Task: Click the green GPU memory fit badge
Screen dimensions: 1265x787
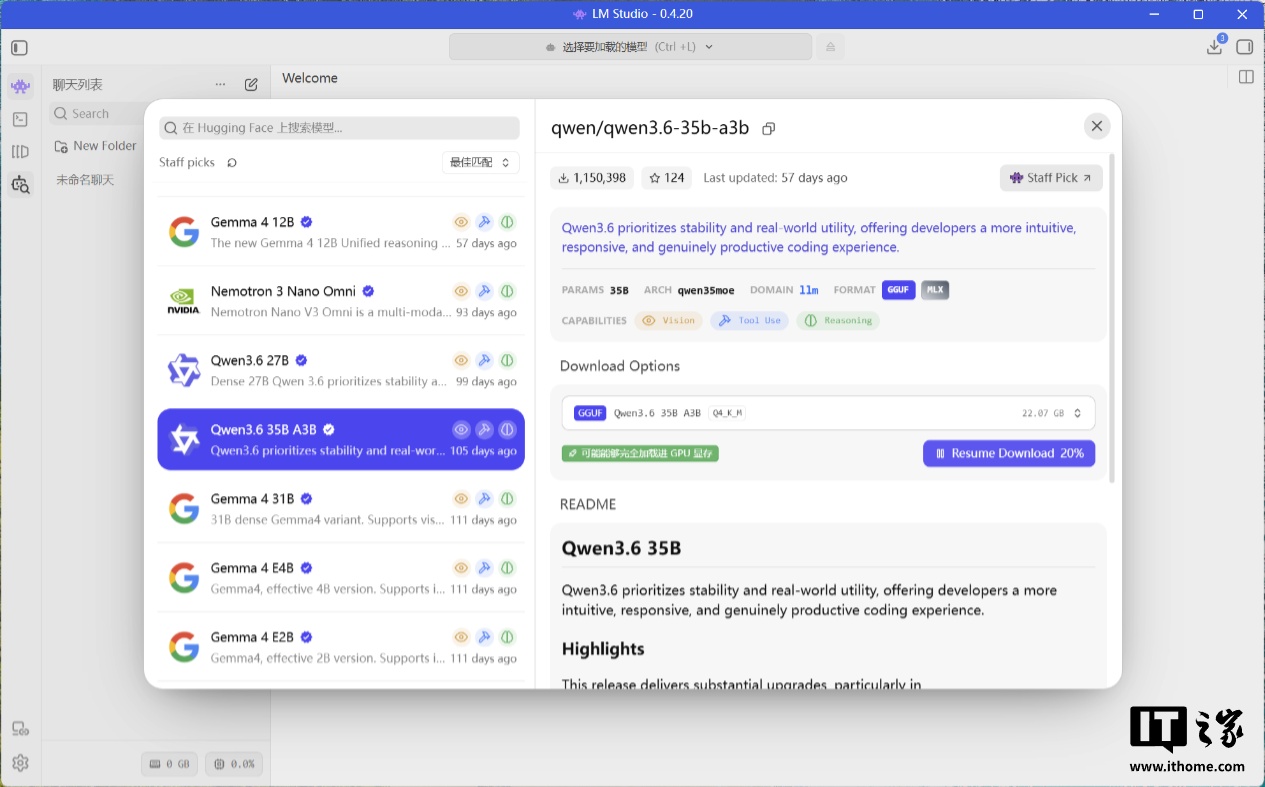Action: pyautogui.click(x=640, y=454)
